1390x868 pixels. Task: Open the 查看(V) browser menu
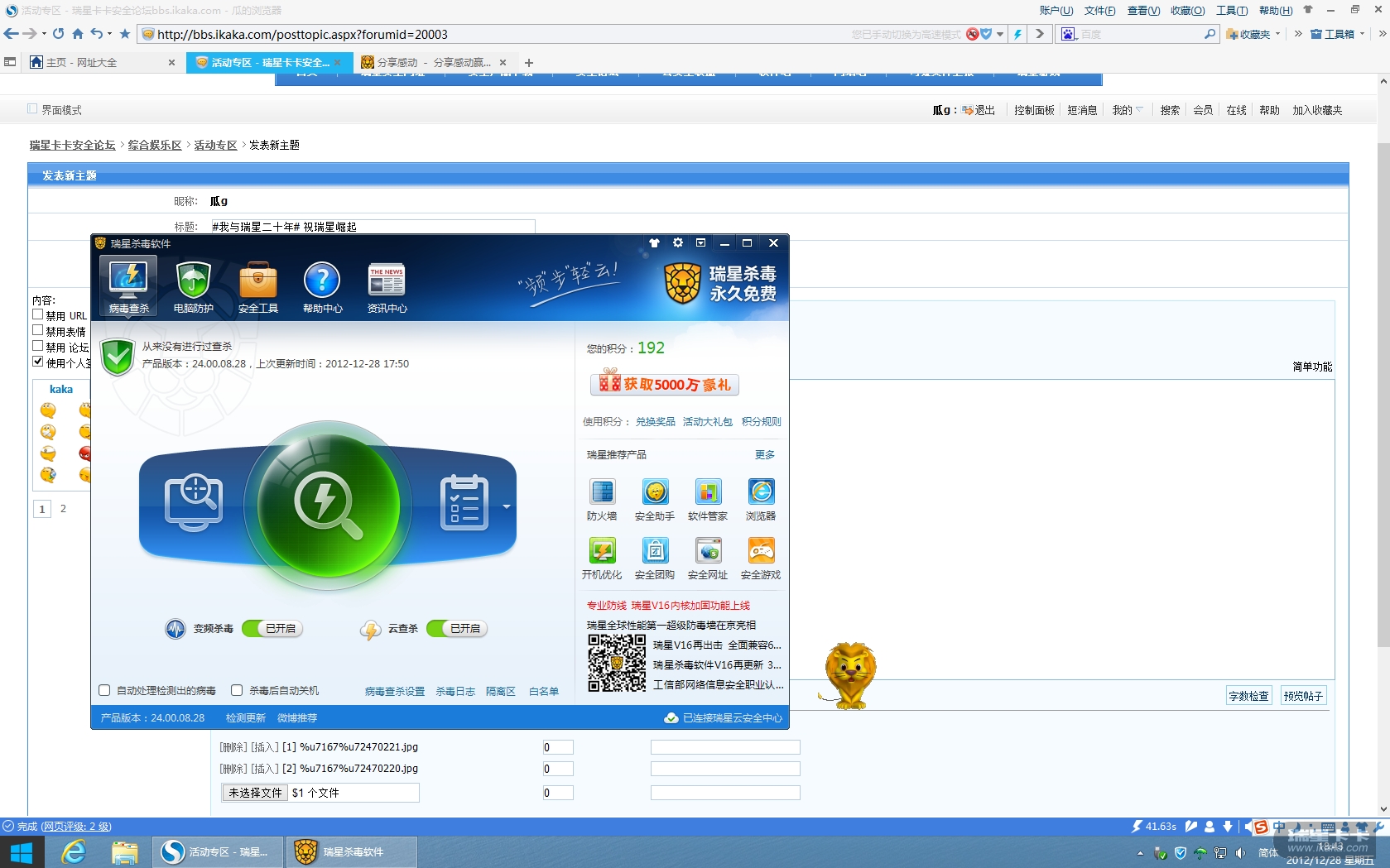tap(1143, 11)
